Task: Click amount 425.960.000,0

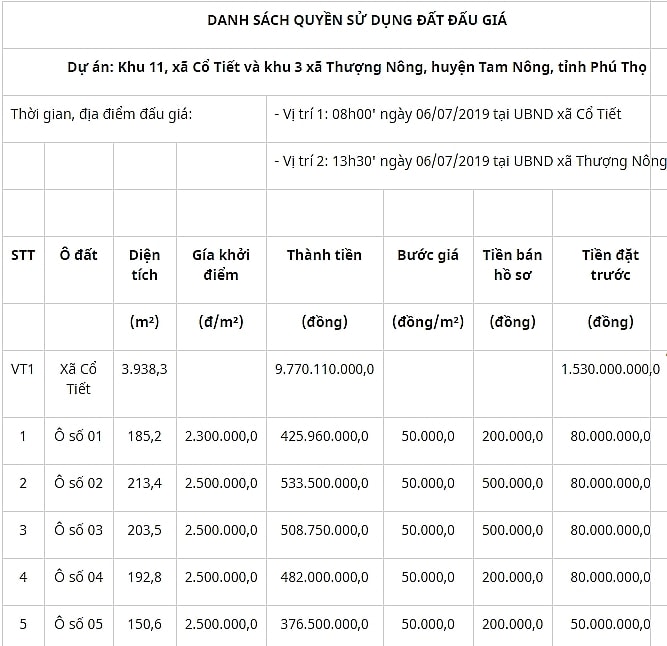Action: (x=325, y=436)
